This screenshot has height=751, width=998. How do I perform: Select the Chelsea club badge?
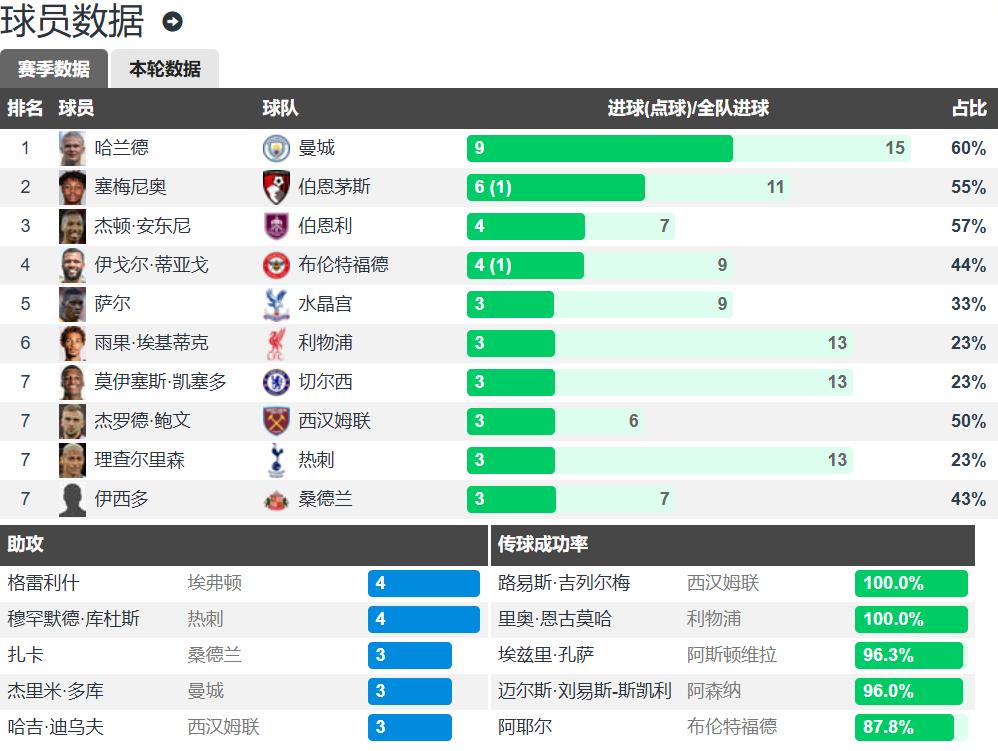pos(276,382)
